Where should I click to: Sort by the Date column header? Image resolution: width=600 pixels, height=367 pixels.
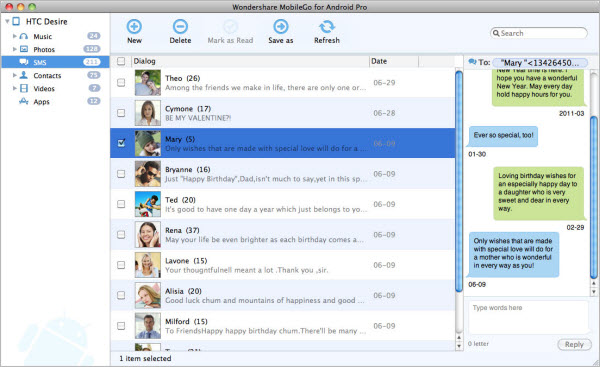tap(394, 61)
